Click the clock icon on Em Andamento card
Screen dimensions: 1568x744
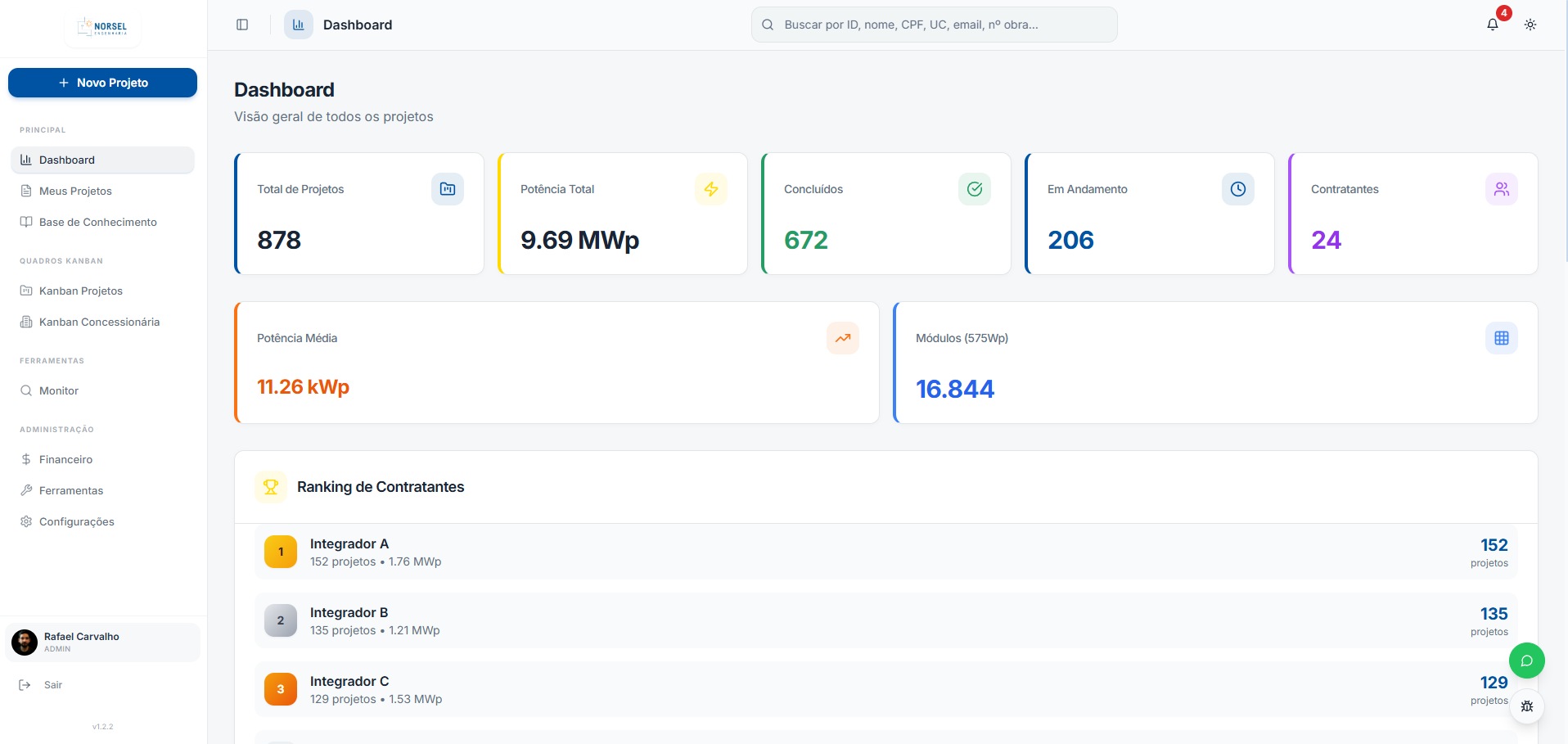1237,188
